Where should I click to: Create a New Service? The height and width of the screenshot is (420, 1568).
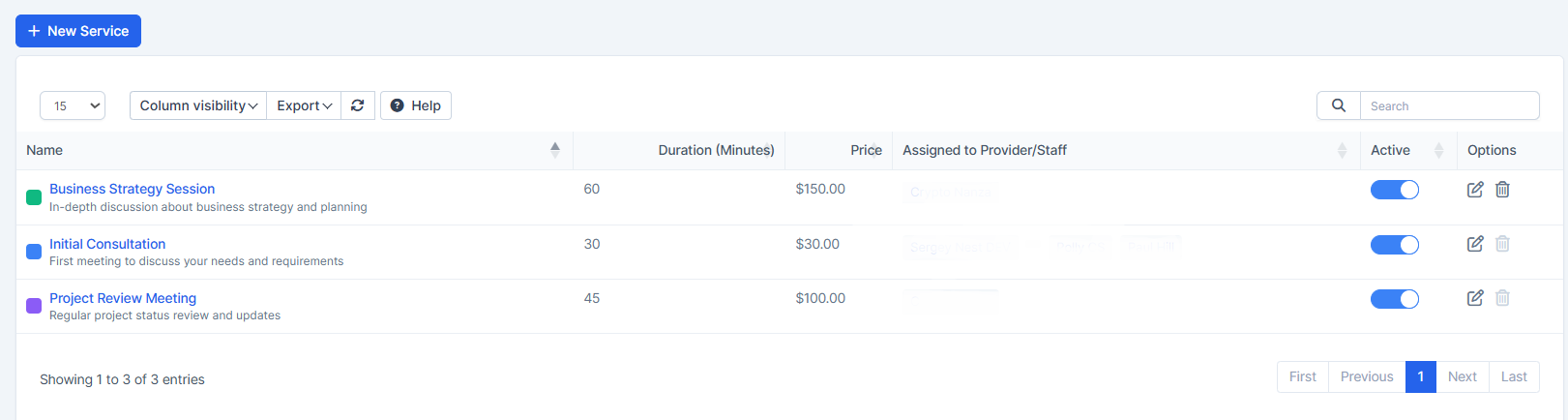click(78, 31)
